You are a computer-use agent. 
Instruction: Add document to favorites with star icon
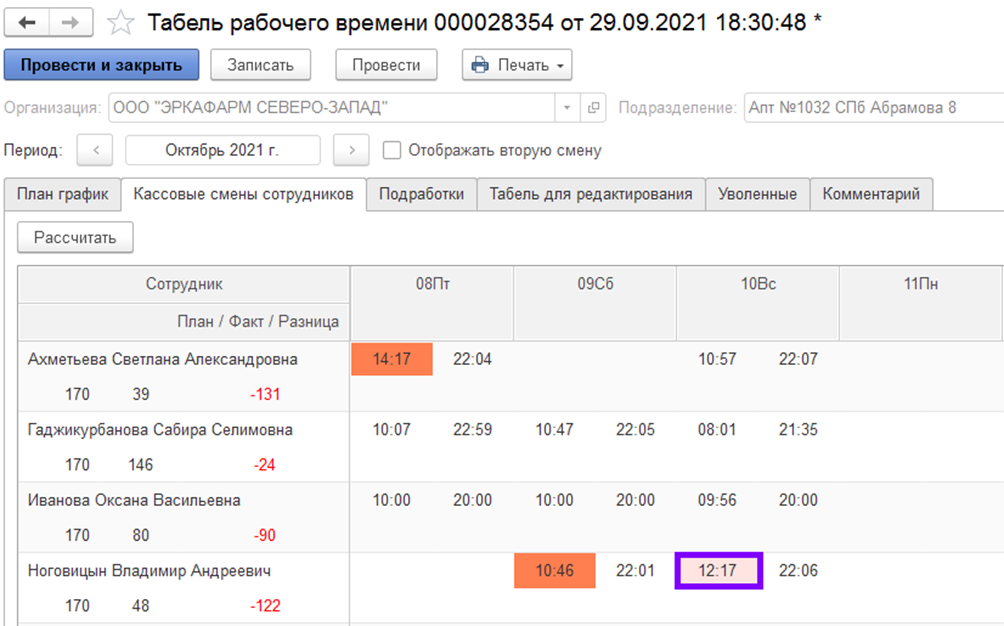point(121,22)
